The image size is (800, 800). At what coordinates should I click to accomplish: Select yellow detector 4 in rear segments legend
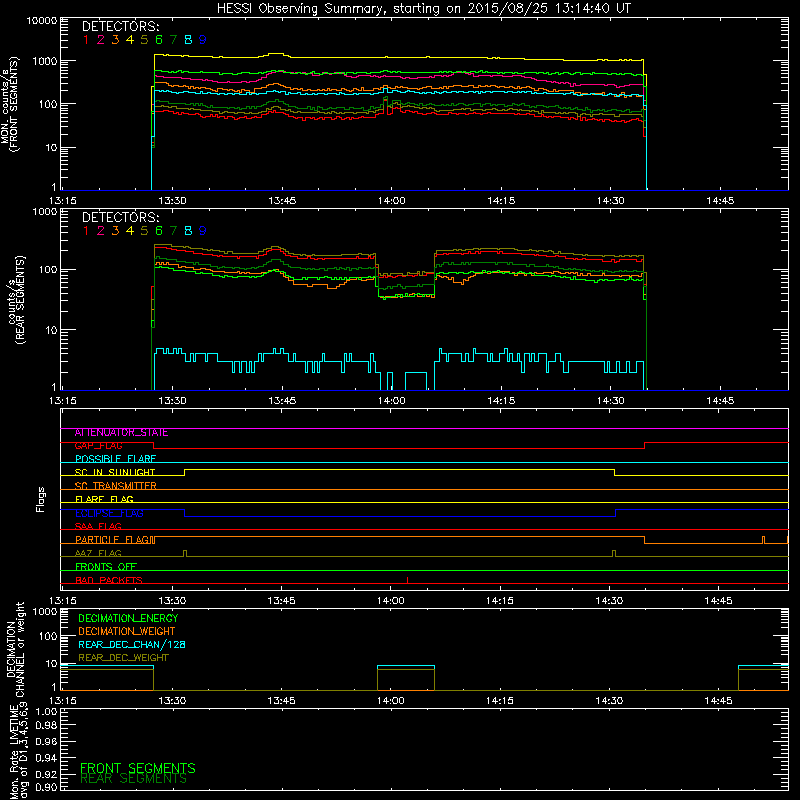130,231
